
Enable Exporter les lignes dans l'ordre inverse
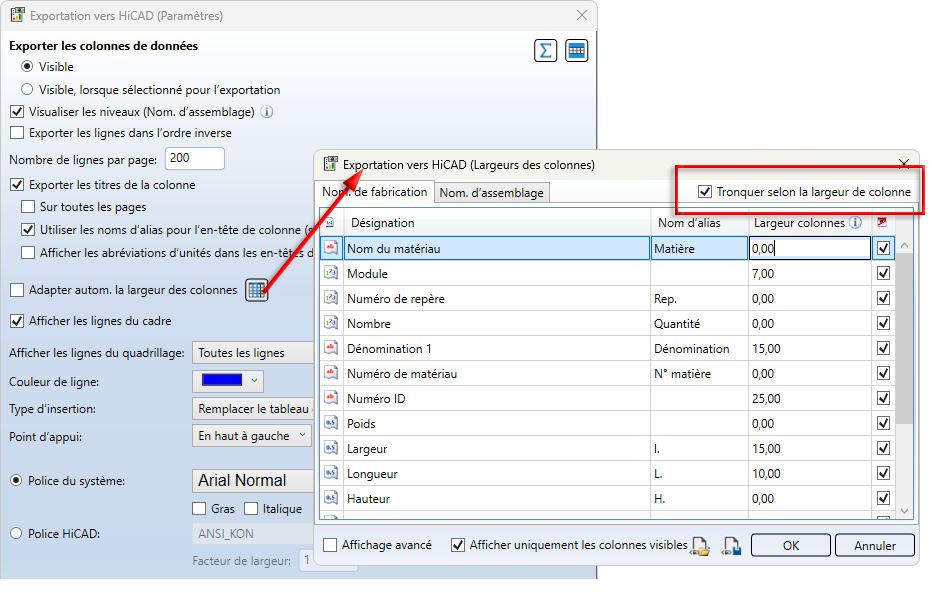(x=17, y=133)
